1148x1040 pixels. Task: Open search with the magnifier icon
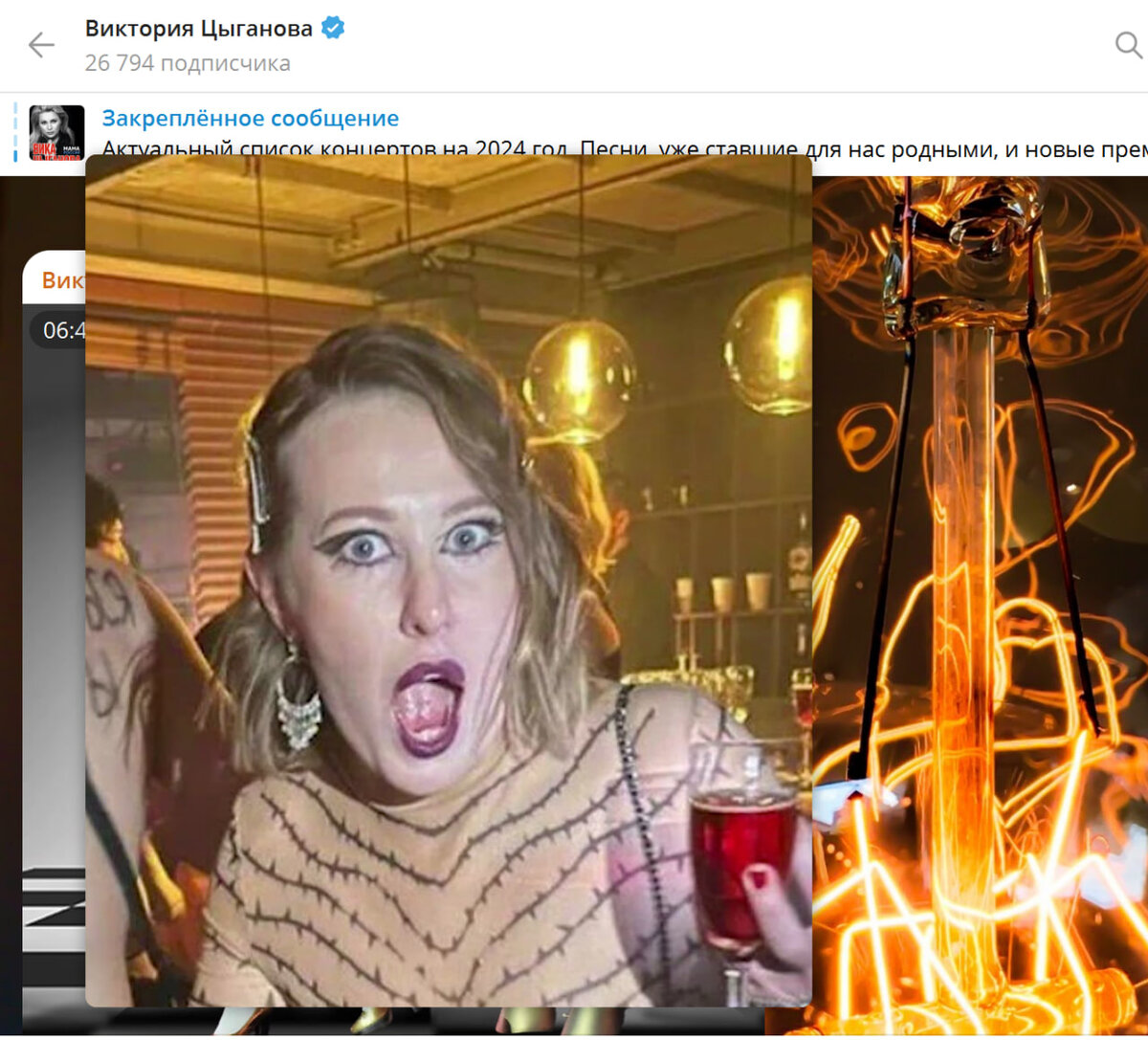coord(1129,45)
